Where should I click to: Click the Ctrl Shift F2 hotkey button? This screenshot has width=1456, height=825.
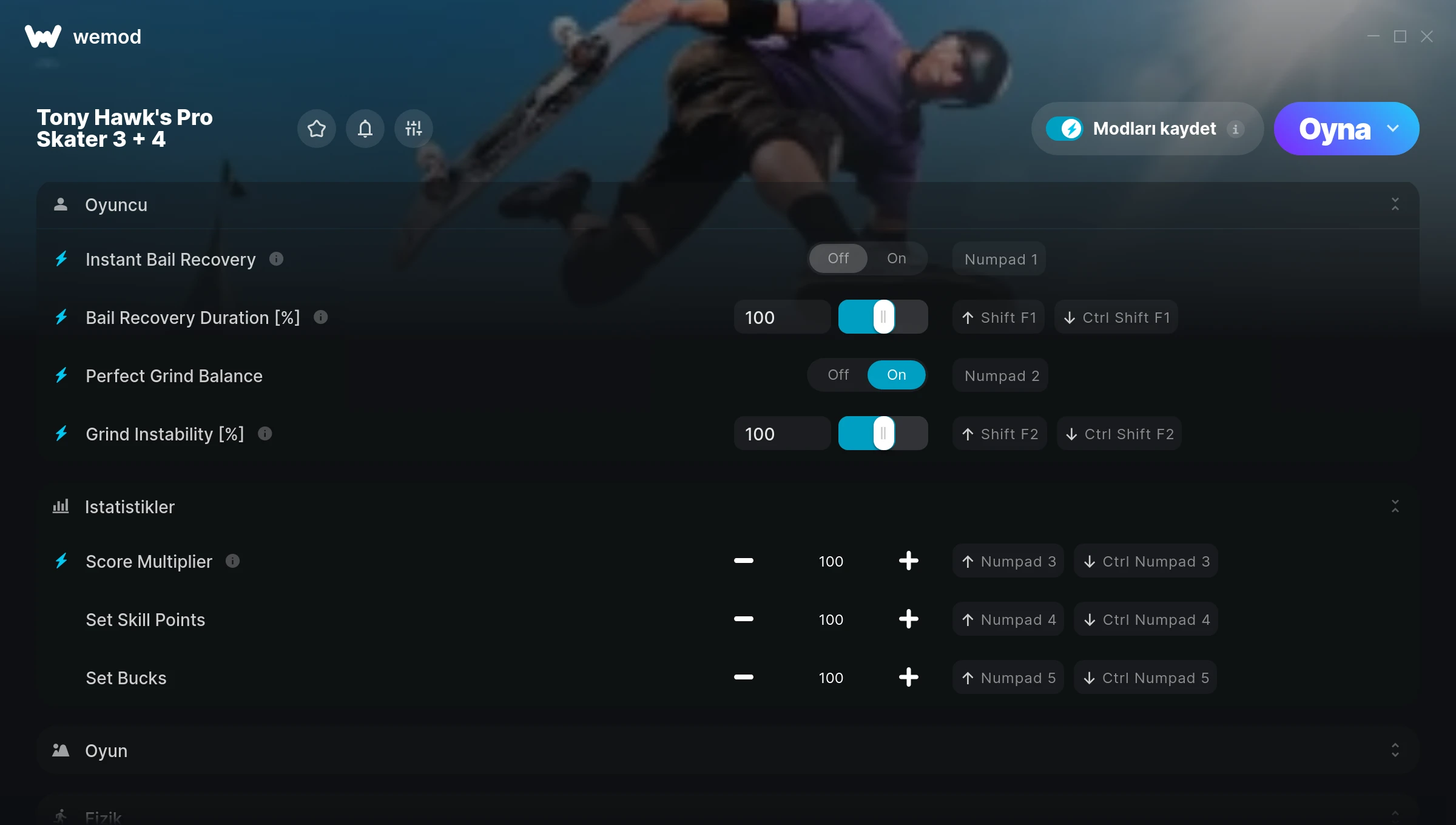tap(1119, 434)
